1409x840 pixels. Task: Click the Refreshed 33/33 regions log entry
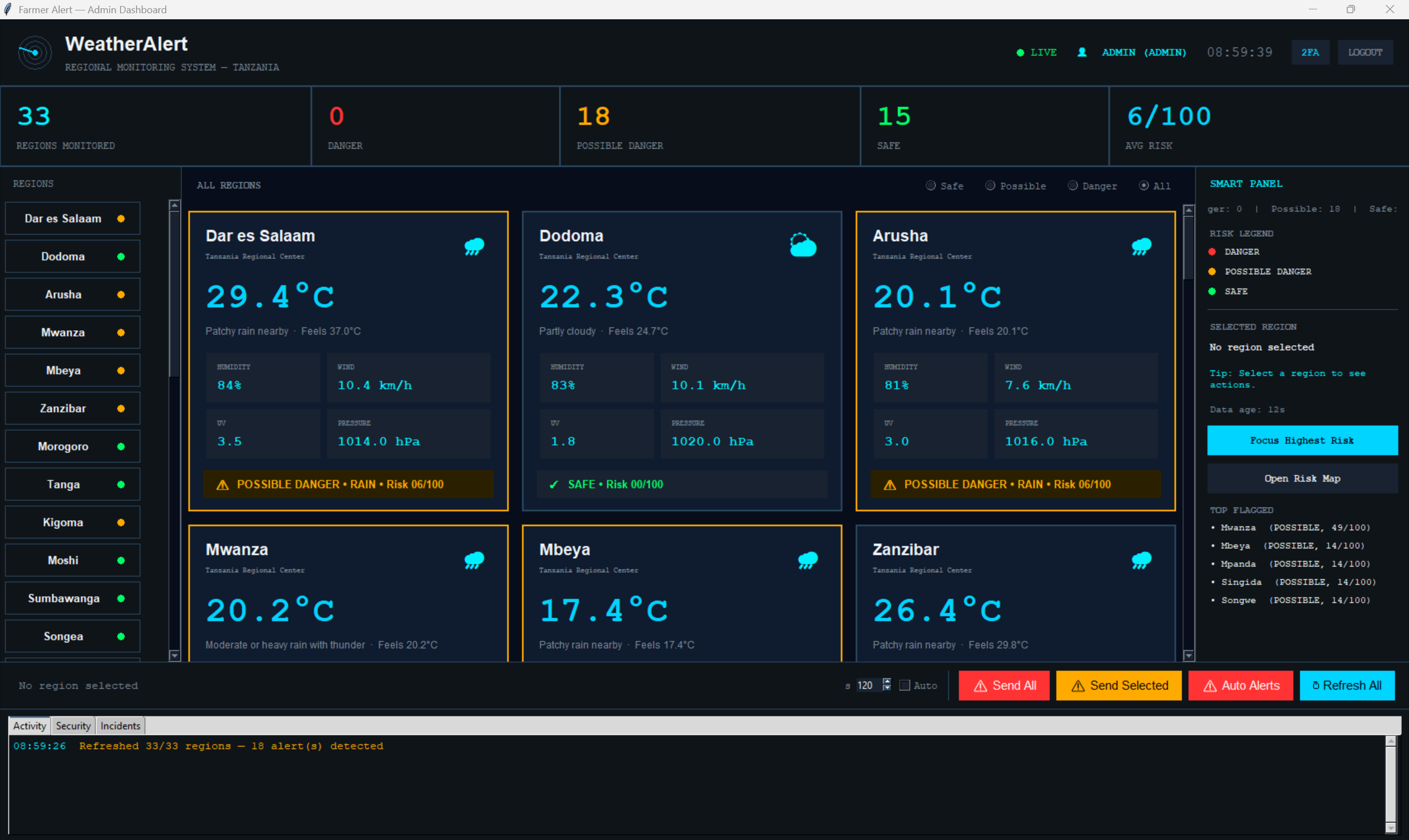tap(198, 746)
